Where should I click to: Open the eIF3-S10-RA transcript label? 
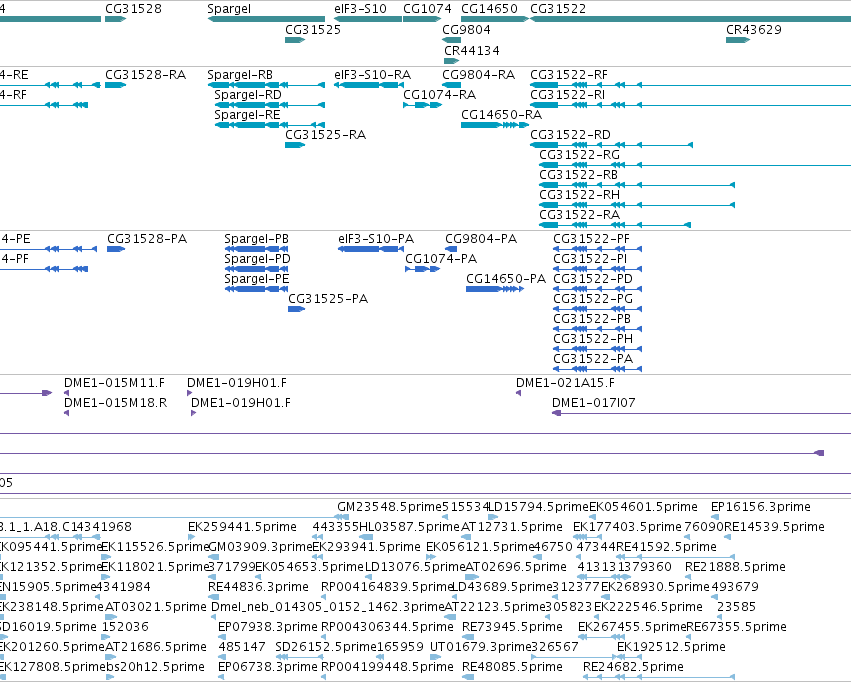372,75
